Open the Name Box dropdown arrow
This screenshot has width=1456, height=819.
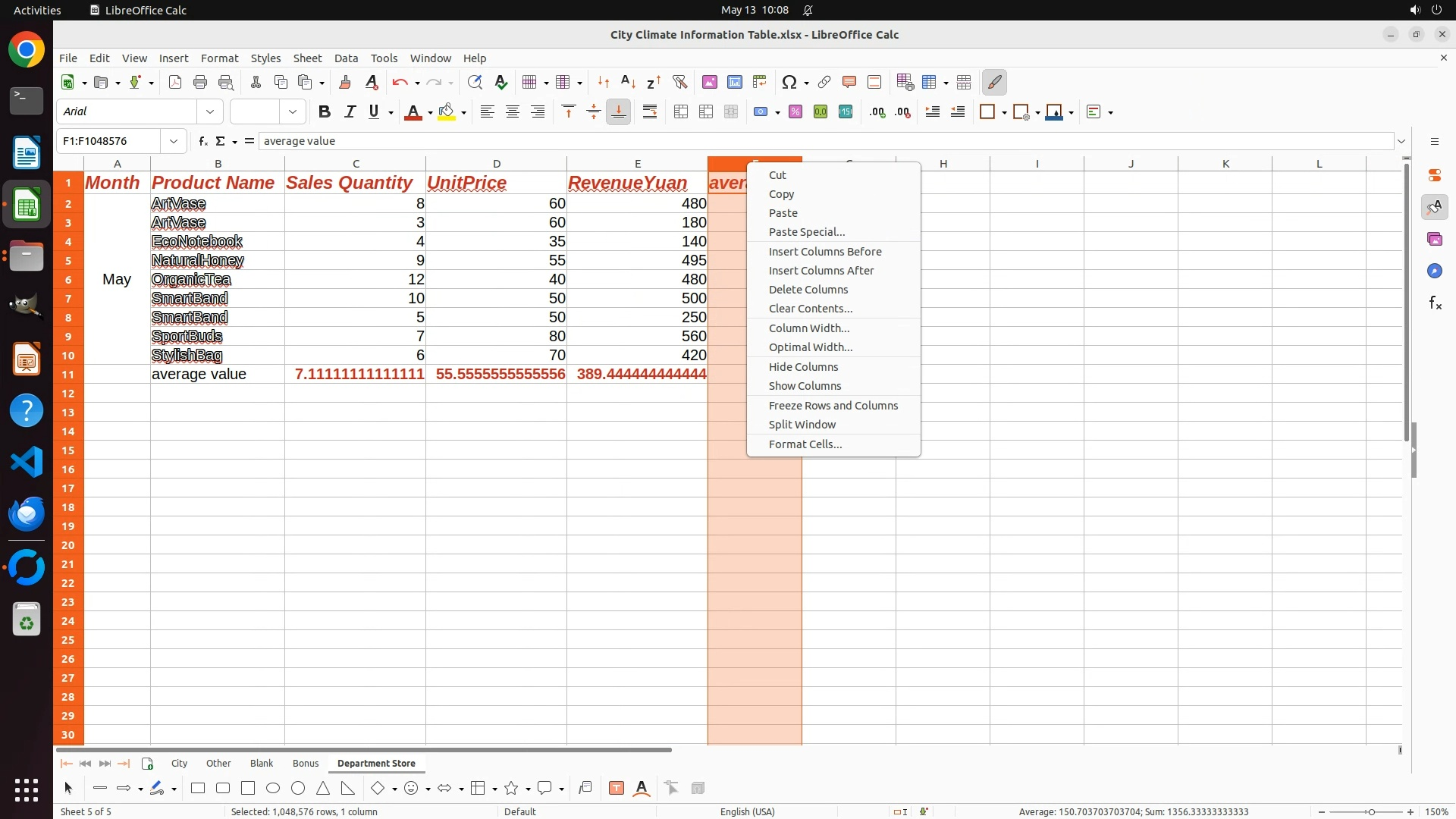174,141
